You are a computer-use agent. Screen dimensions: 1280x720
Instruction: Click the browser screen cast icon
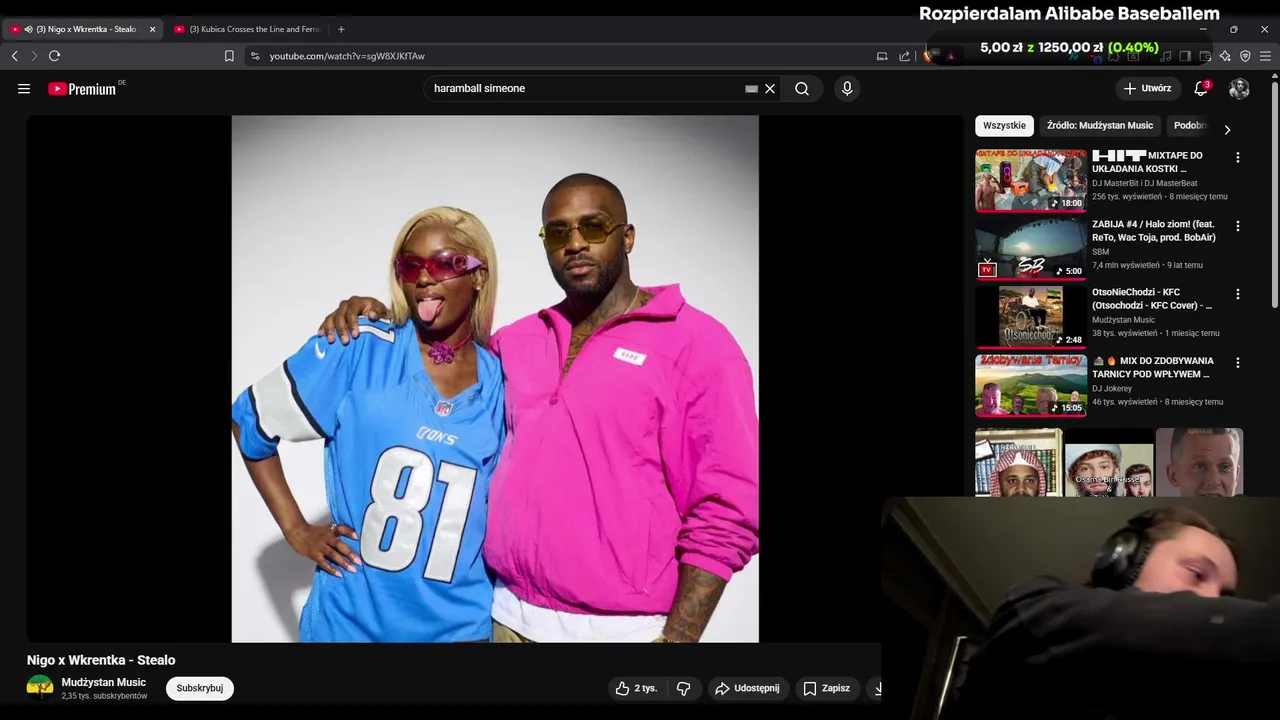(882, 56)
